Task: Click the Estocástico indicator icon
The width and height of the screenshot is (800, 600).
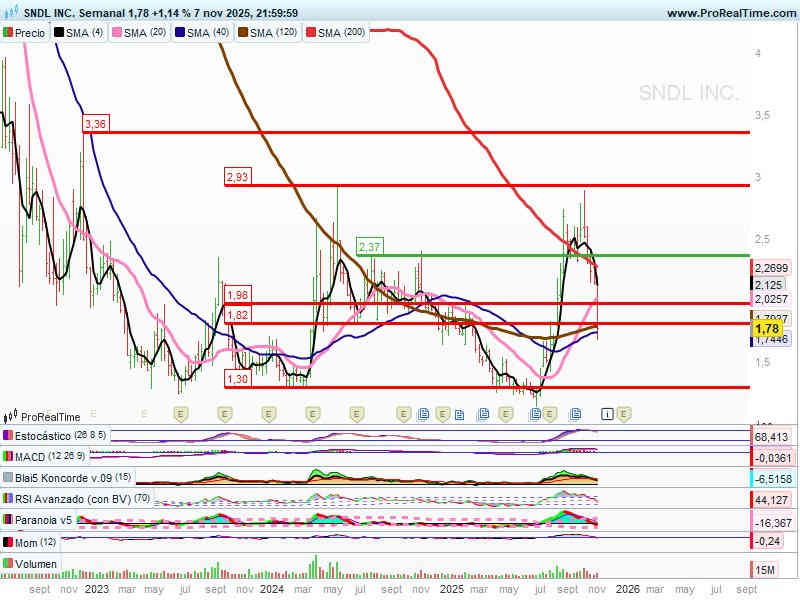Action: [x=9, y=436]
